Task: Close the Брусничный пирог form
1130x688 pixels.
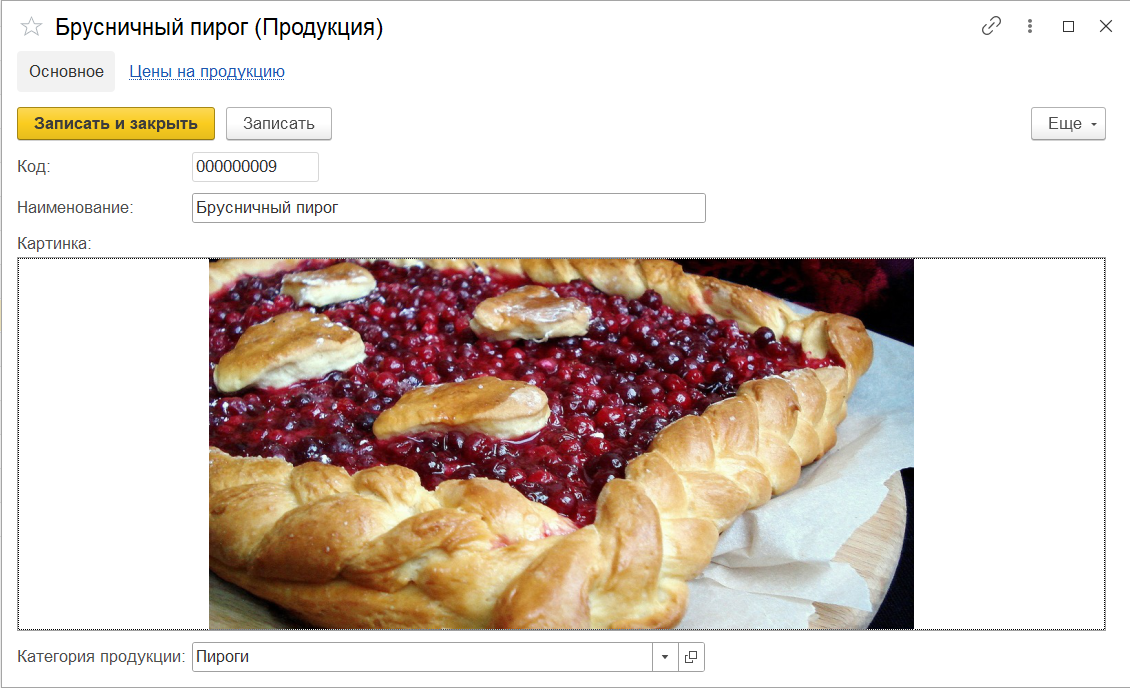Action: point(1105,27)
